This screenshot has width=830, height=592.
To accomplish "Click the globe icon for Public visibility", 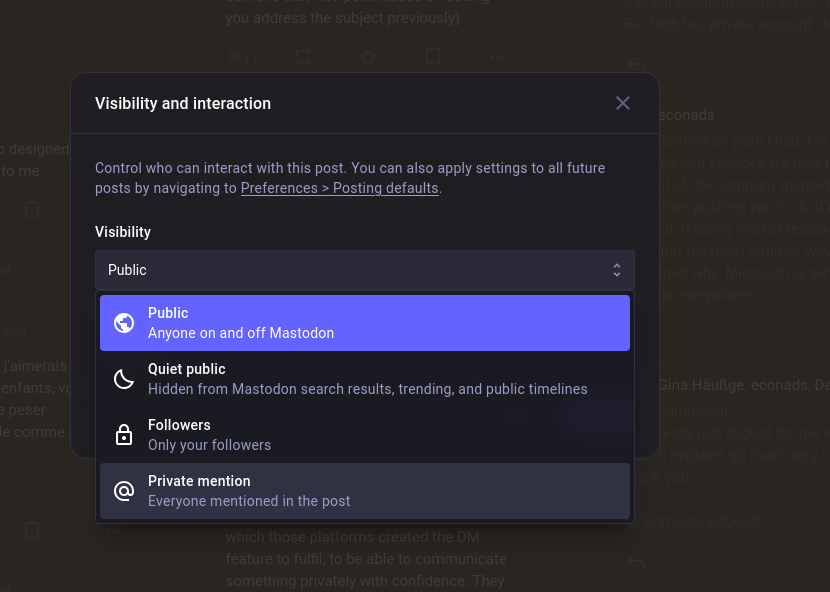I will click(124, 323).
